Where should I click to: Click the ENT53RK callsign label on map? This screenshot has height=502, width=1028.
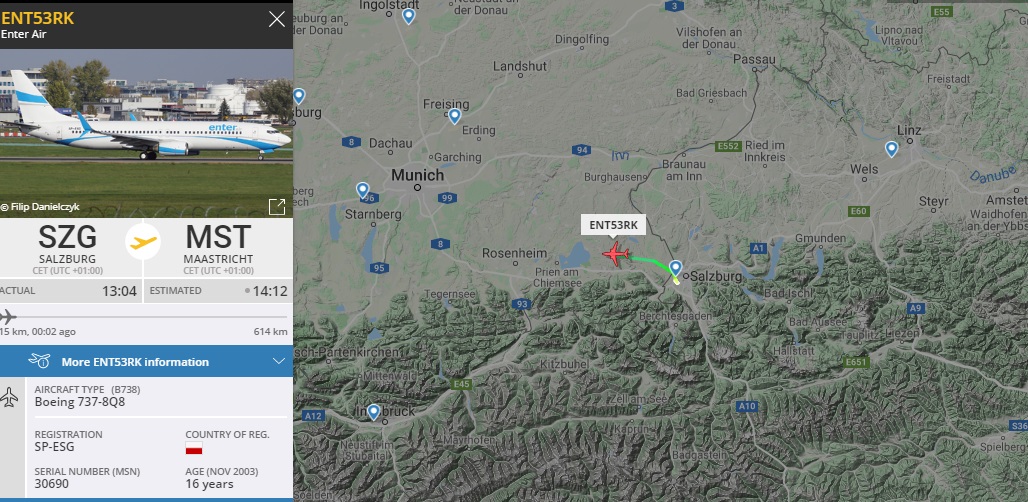click(x=614, y=225)
